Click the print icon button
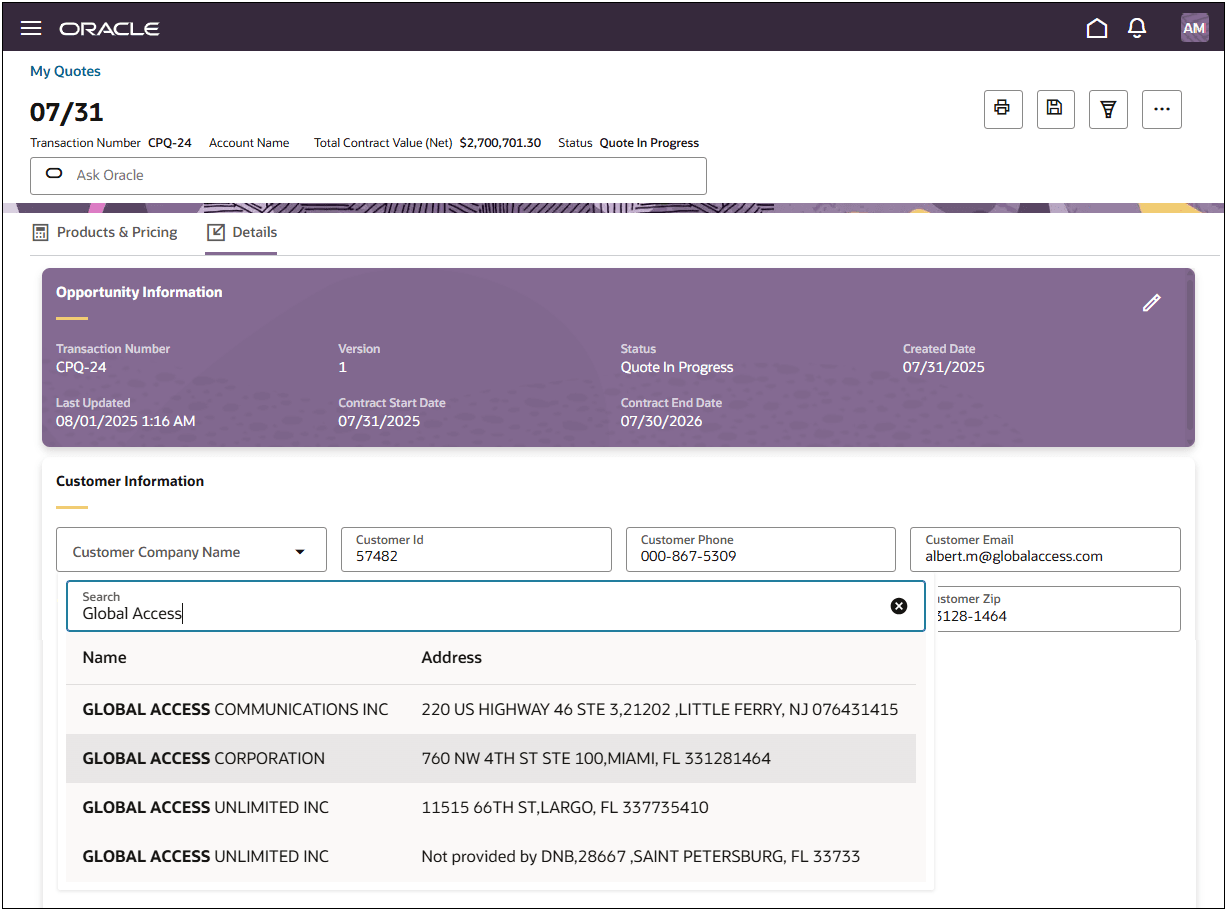 click(x=1003, y=109)
